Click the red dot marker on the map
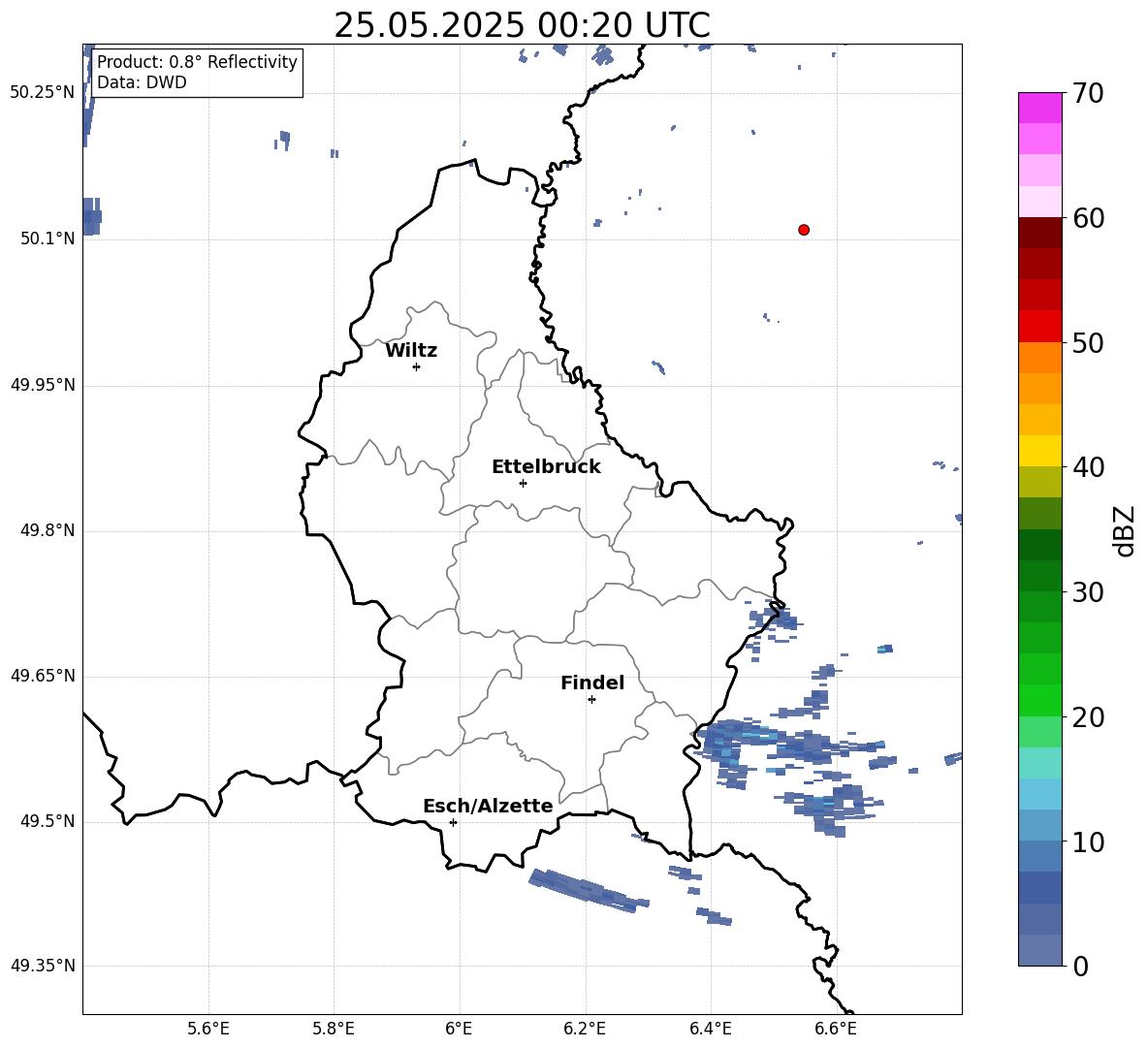The image size is (1148, 1048). pyautogui.click(x=803, y=230)
